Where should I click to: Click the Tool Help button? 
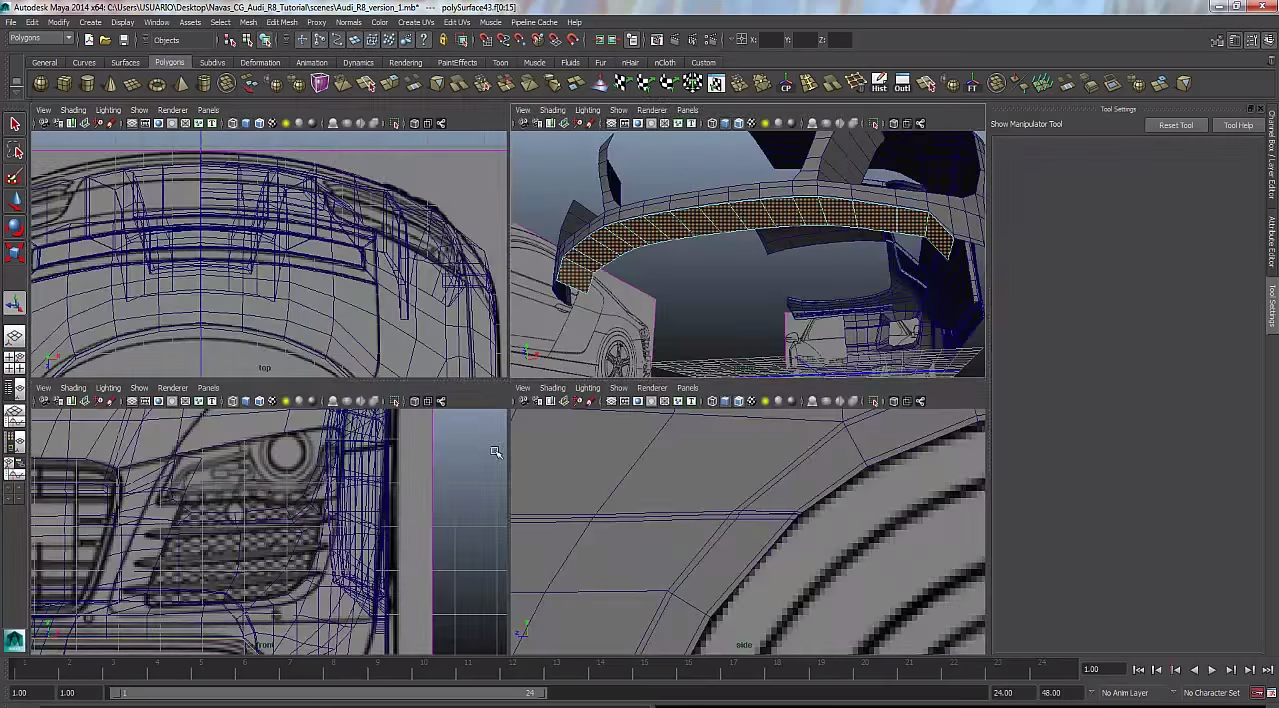[x=1237, y=125]
